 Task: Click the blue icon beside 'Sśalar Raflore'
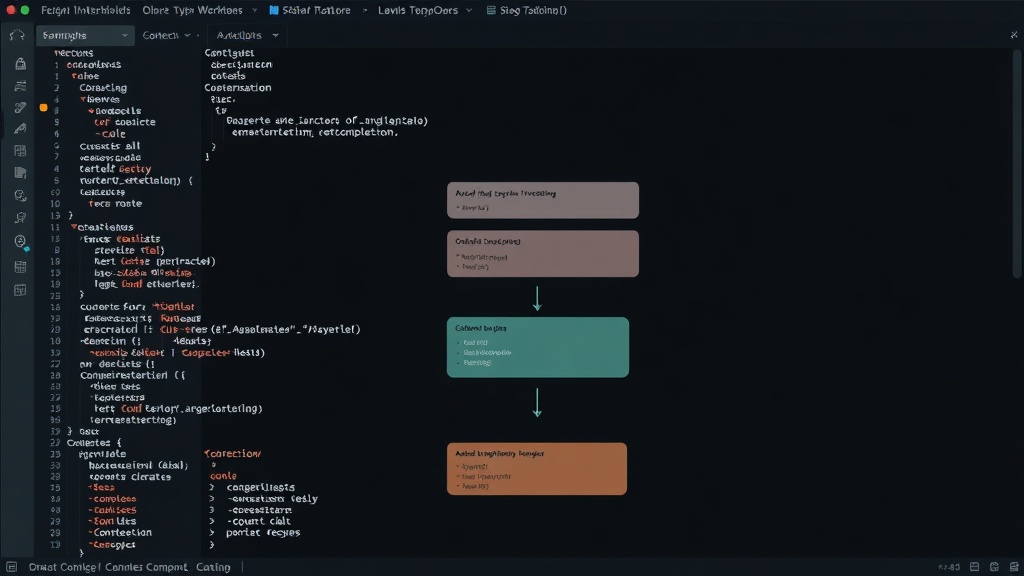click(x=274, y=10)
